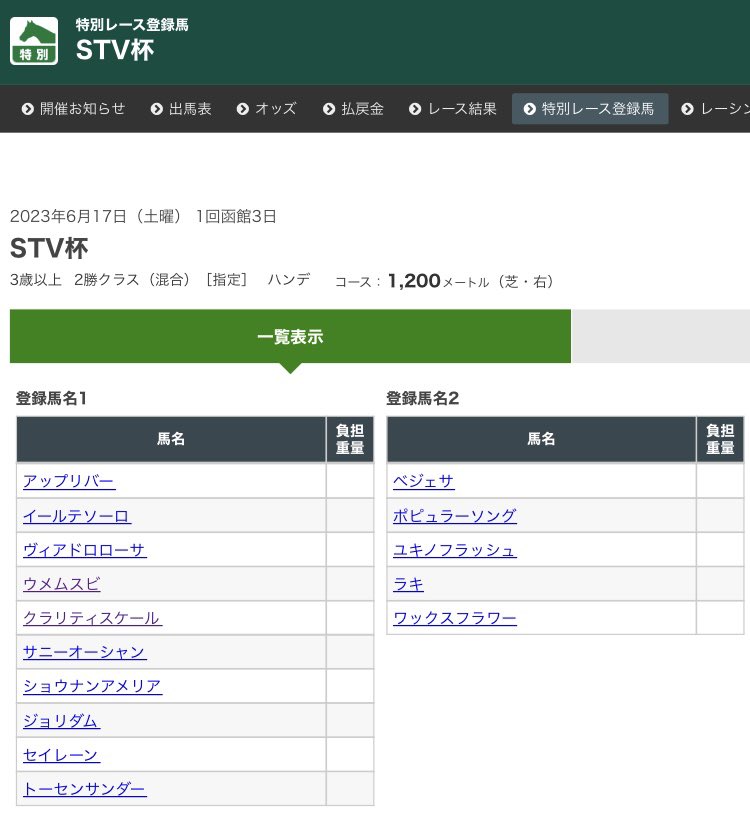This screenshot has width=750, height=815.
Task: Click the arrow icon beside 特別レース登録馬
Action: [x=530, y=109]
